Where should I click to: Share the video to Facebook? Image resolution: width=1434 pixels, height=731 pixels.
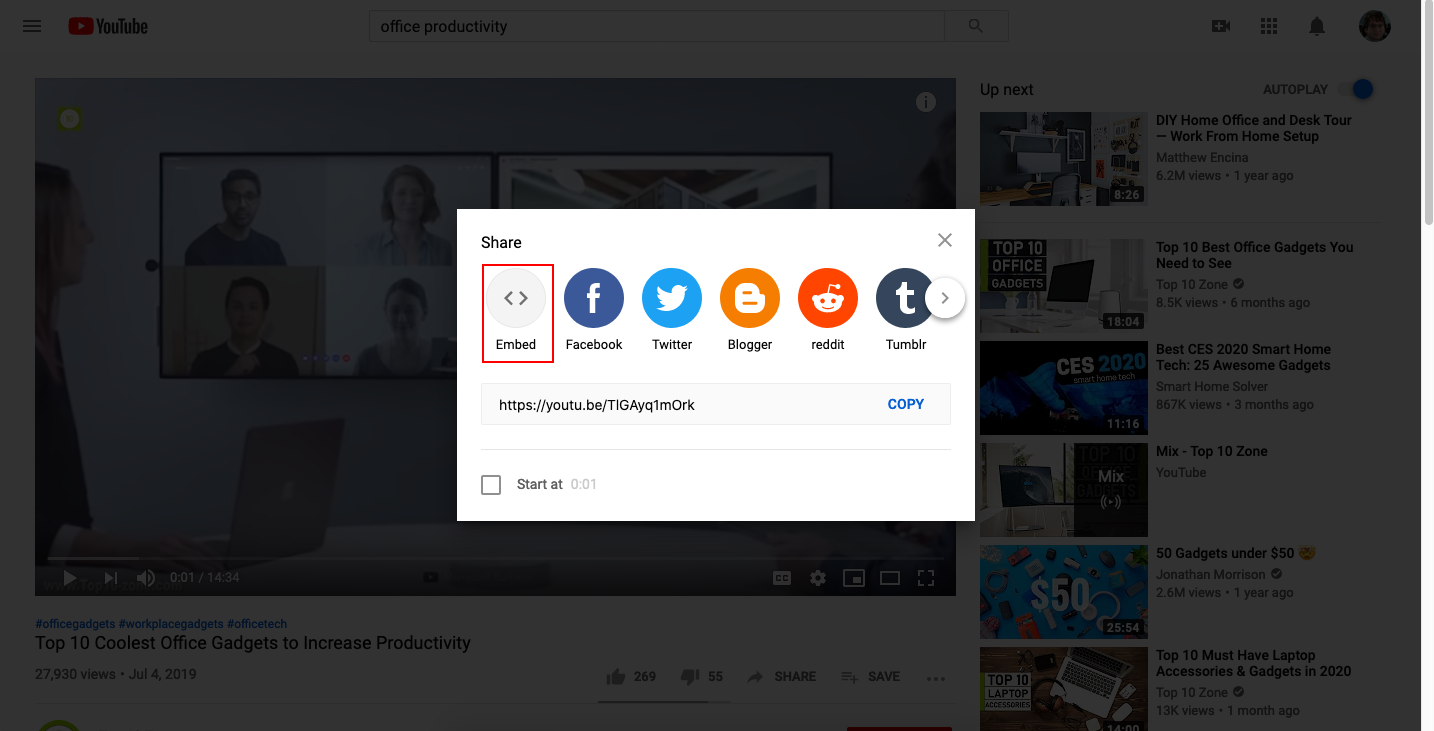[594, 310]
